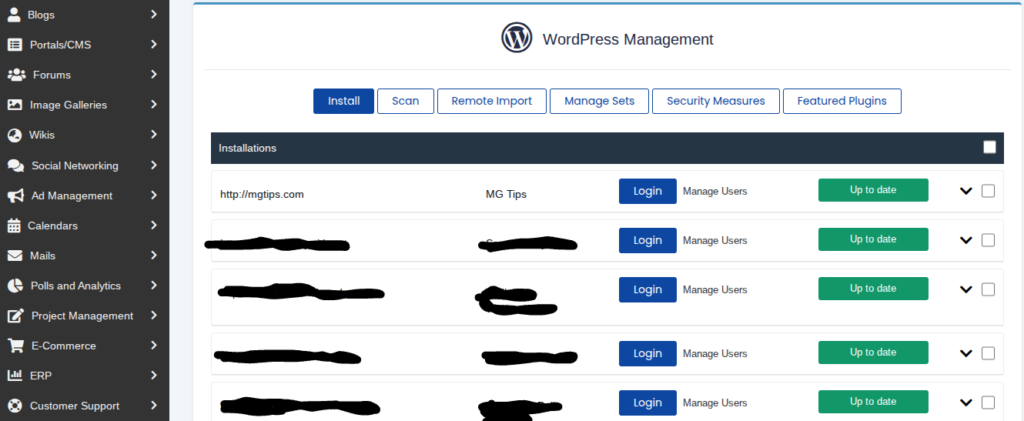
Task: Click the Blogs person icon in sidebar
Action: 14,14
